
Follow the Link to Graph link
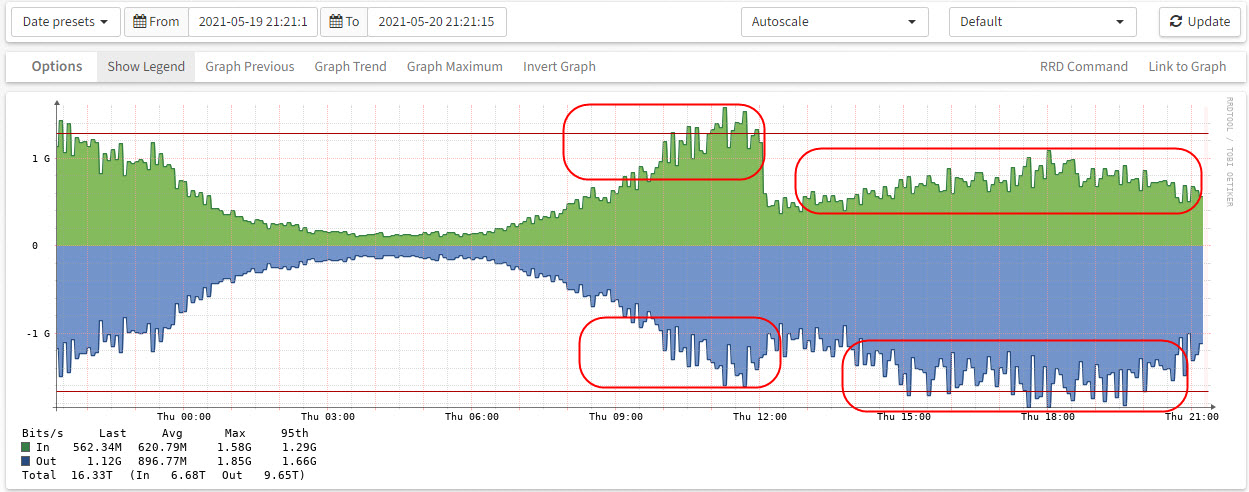coord(1186,67)
